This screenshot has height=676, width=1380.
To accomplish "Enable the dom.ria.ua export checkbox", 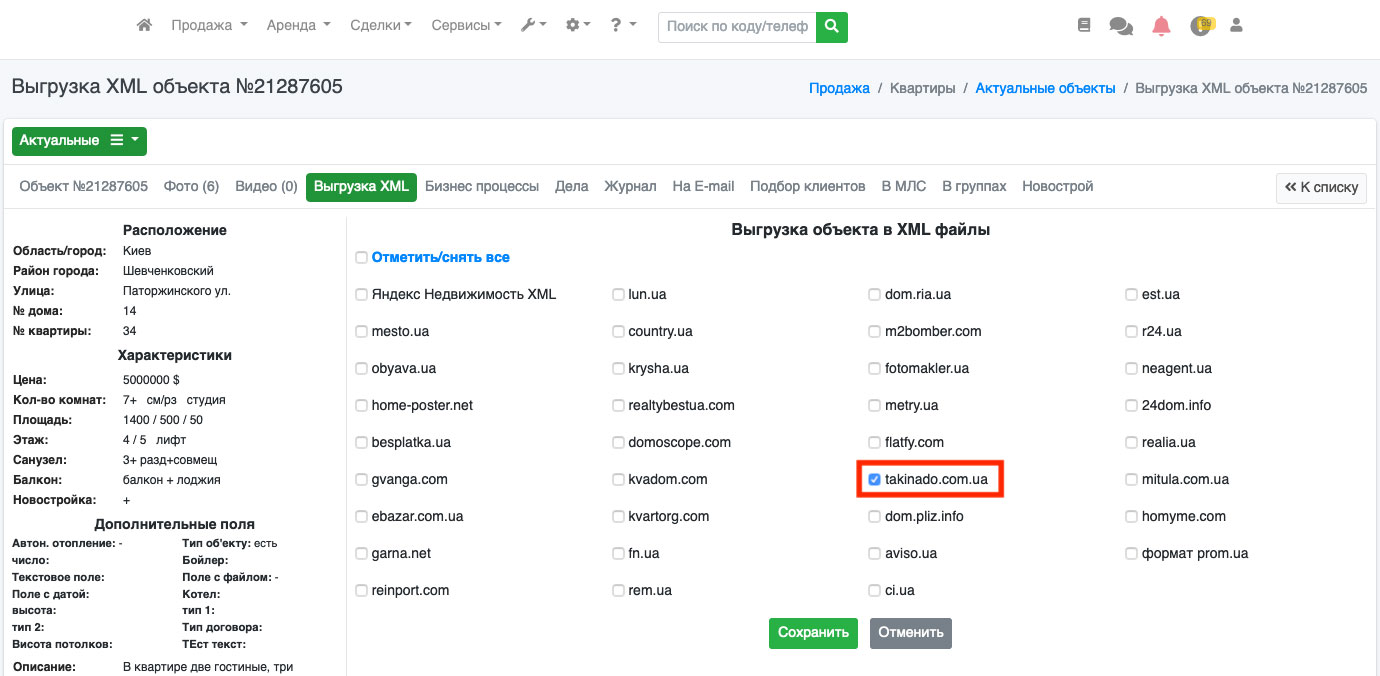I will click(x=874, y=295).
